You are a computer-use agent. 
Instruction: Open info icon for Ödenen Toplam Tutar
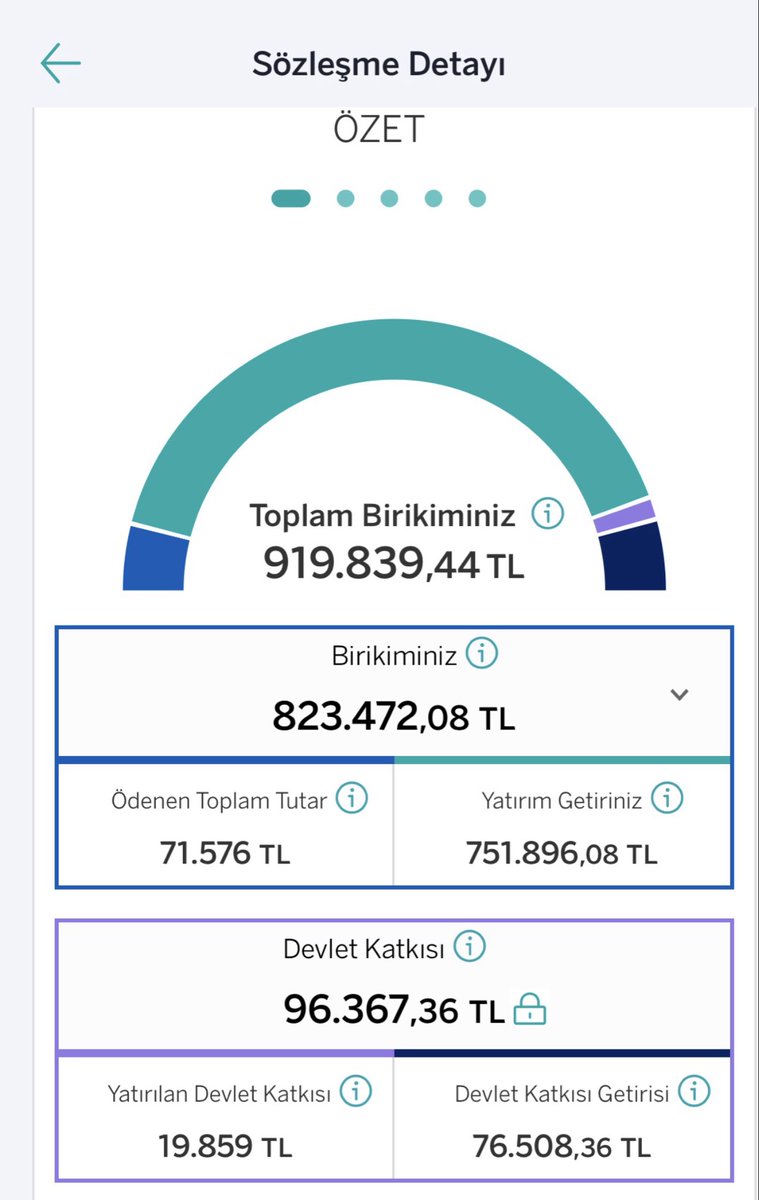tap(351, 799)
